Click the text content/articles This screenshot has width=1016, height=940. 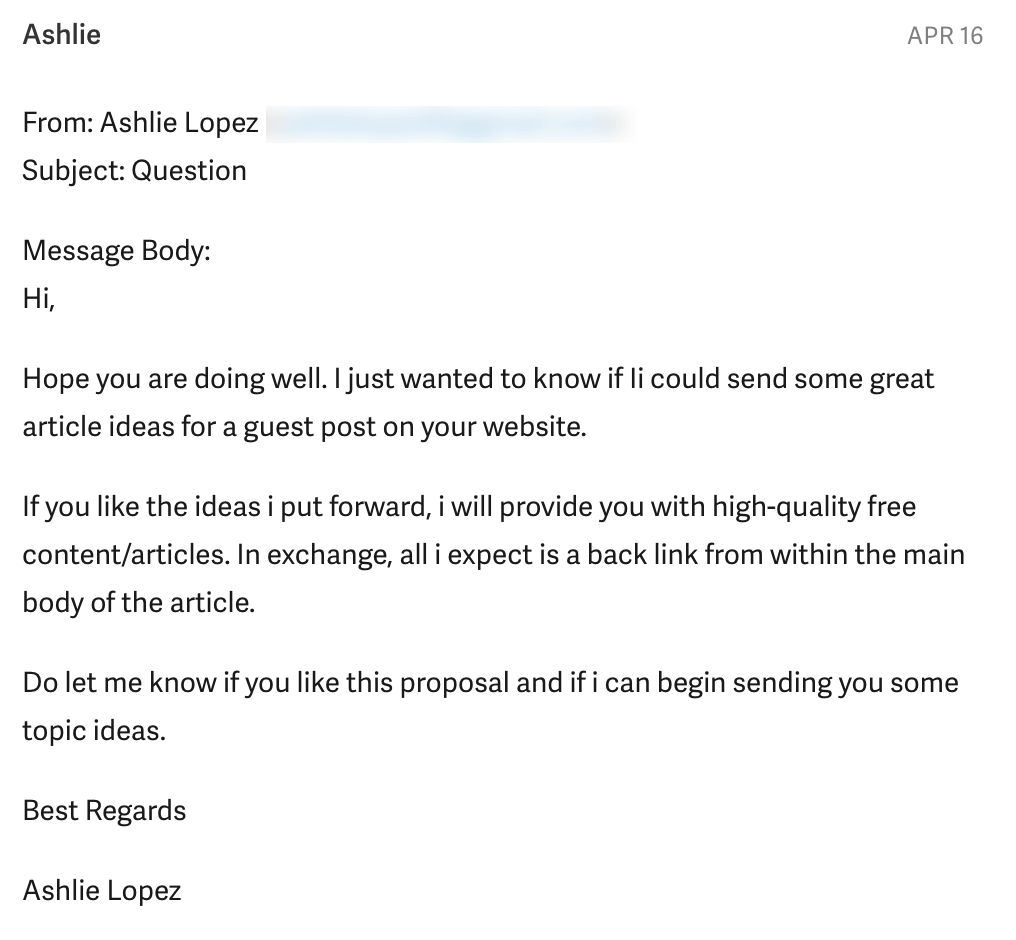[x=124, y=553]
